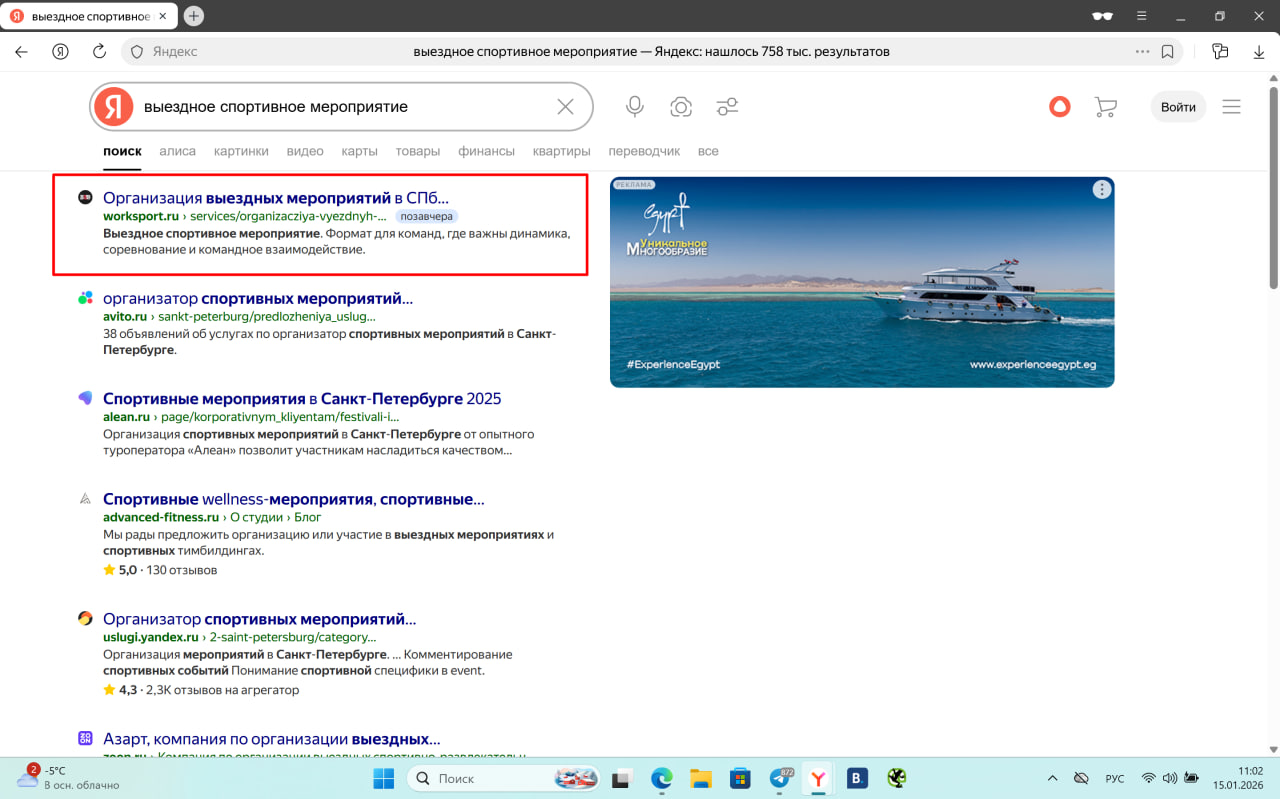
Task: Clear the search query with X
Action: 565,107
